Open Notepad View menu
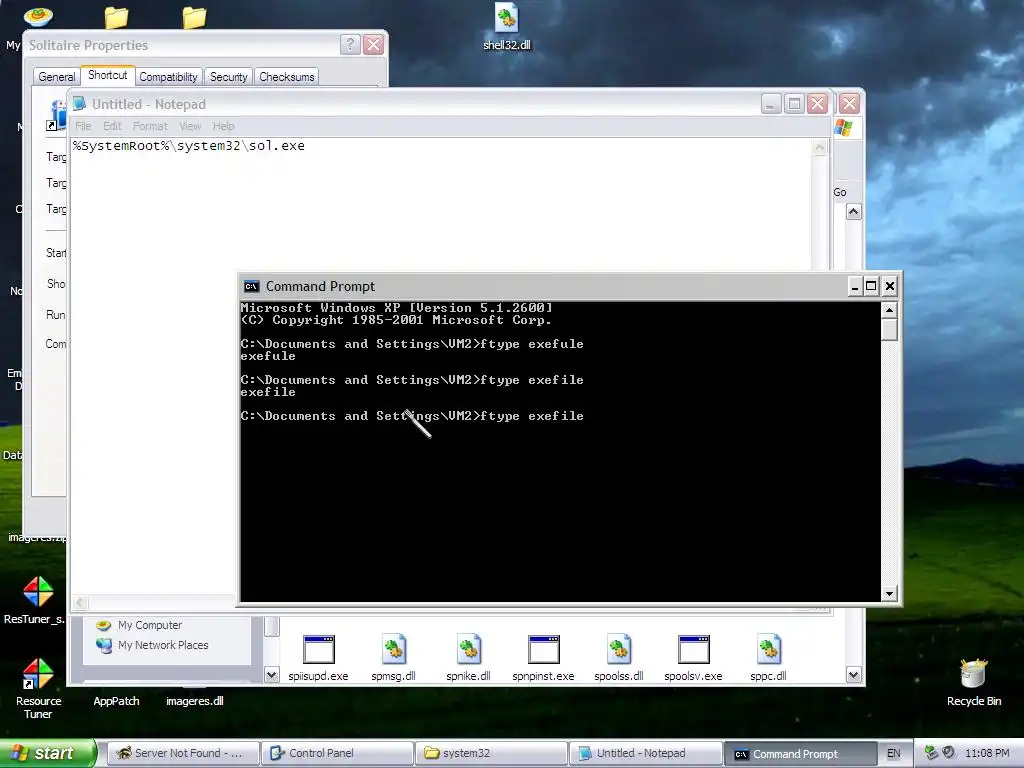1024x768 pixels. [x=190, y=126]
